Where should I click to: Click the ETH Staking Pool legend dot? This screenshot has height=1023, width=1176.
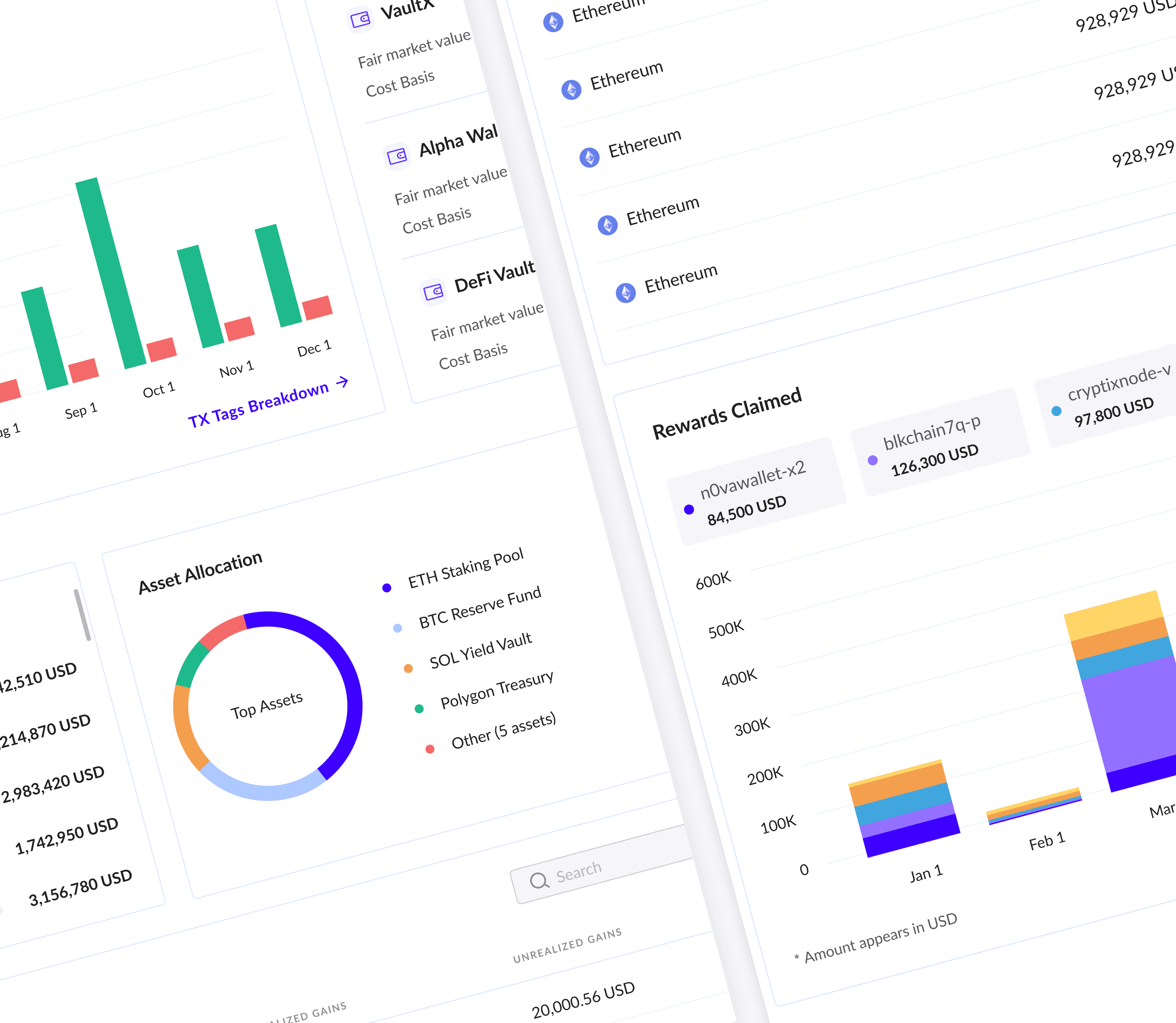387,587
